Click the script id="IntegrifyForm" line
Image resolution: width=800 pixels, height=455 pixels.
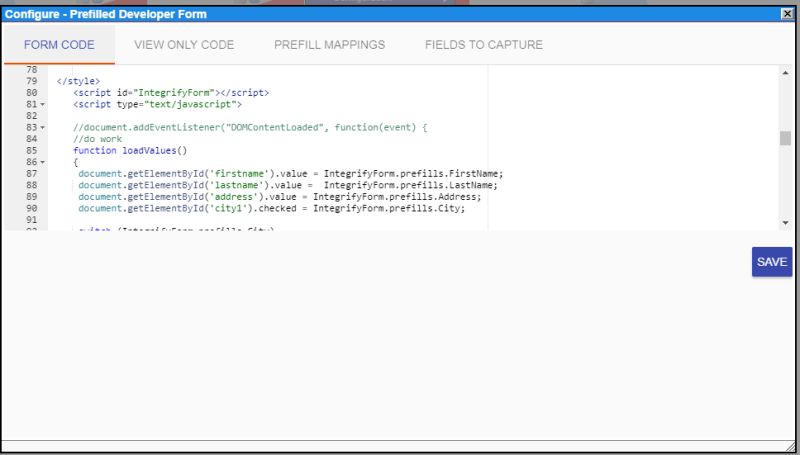pyautogui.click(x=171, y=93)
